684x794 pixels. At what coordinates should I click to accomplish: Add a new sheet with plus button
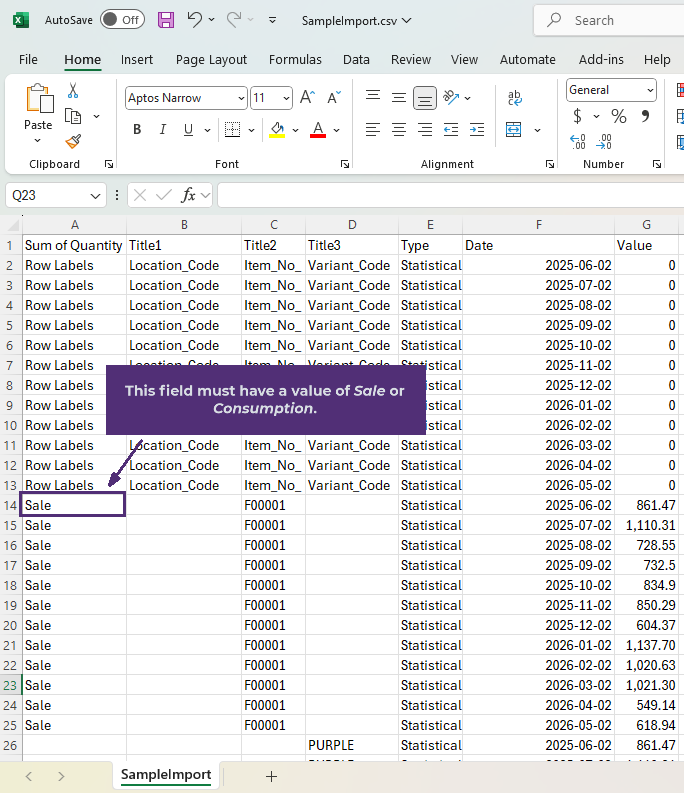point(271,776)
